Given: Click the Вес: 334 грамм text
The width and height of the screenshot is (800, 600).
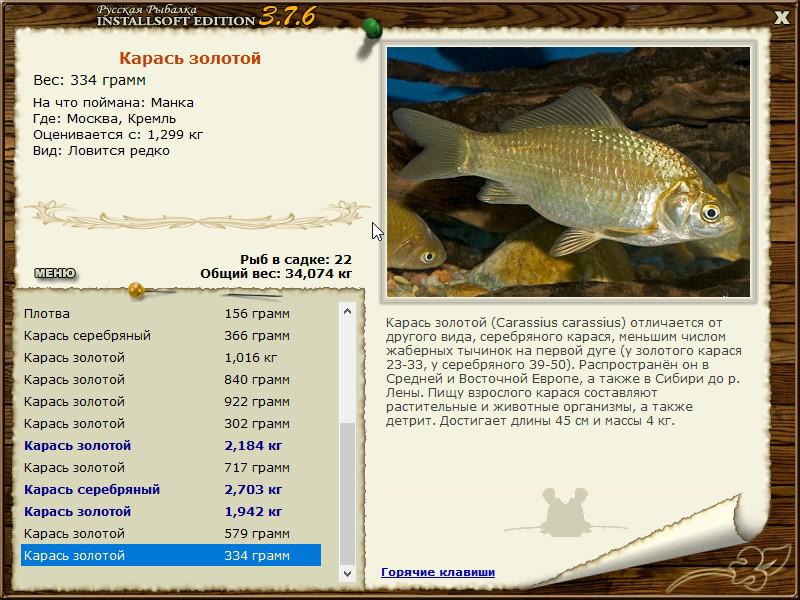Looking at the screenshot, I should point(90,80).
